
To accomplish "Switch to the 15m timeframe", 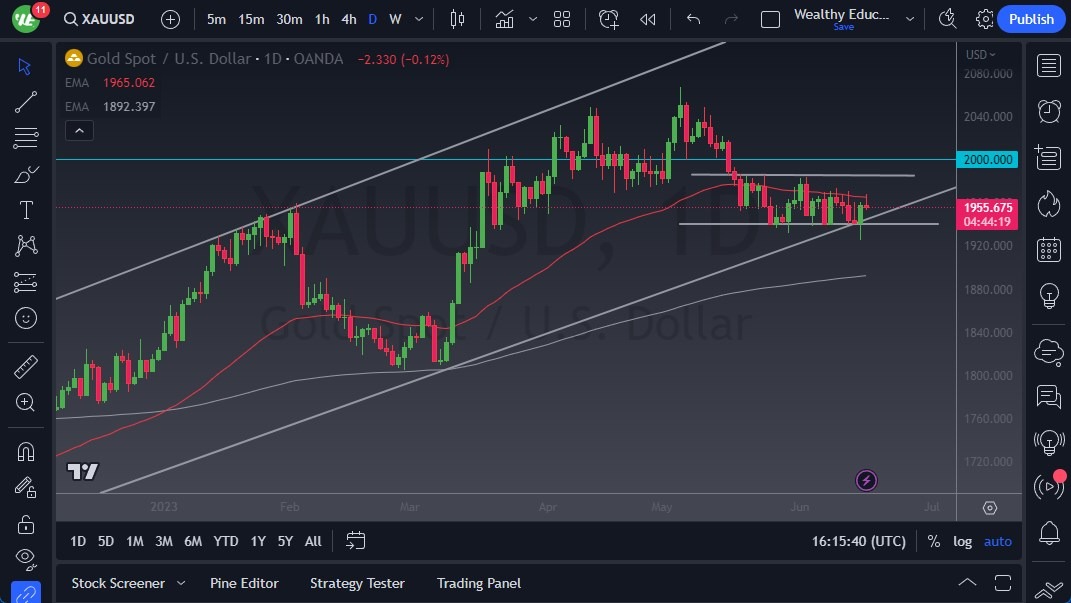I will (251, 19).
